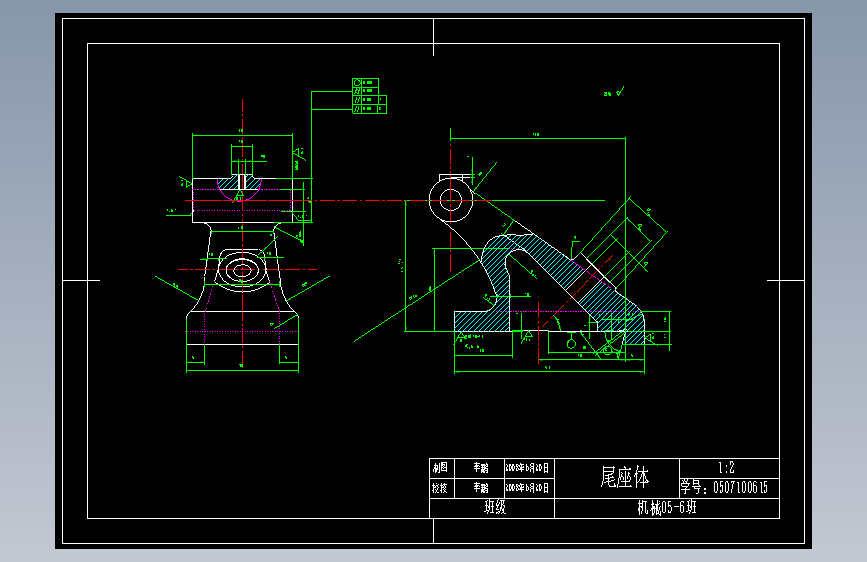Image resolution: width=867 pixels, height=562 pixels.
Task: Select the green geometric tolerance frame stack
Action: (369, 96)
